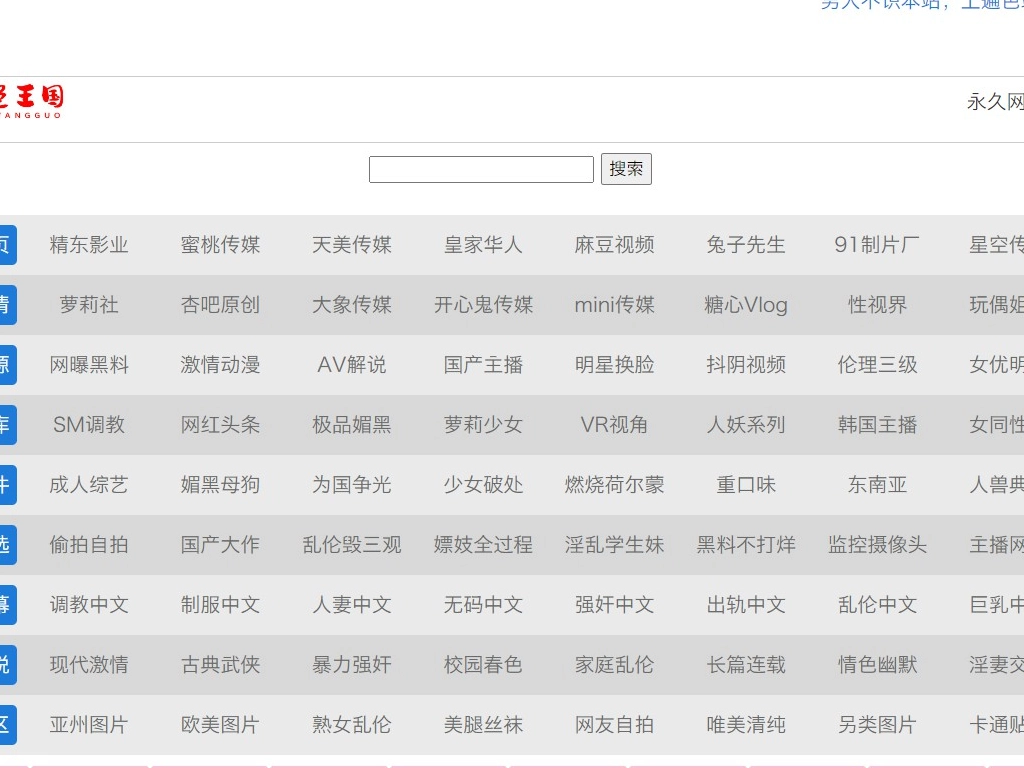
Task: Click the 古典武侠 novel category
Action: (x=220, y=665)
